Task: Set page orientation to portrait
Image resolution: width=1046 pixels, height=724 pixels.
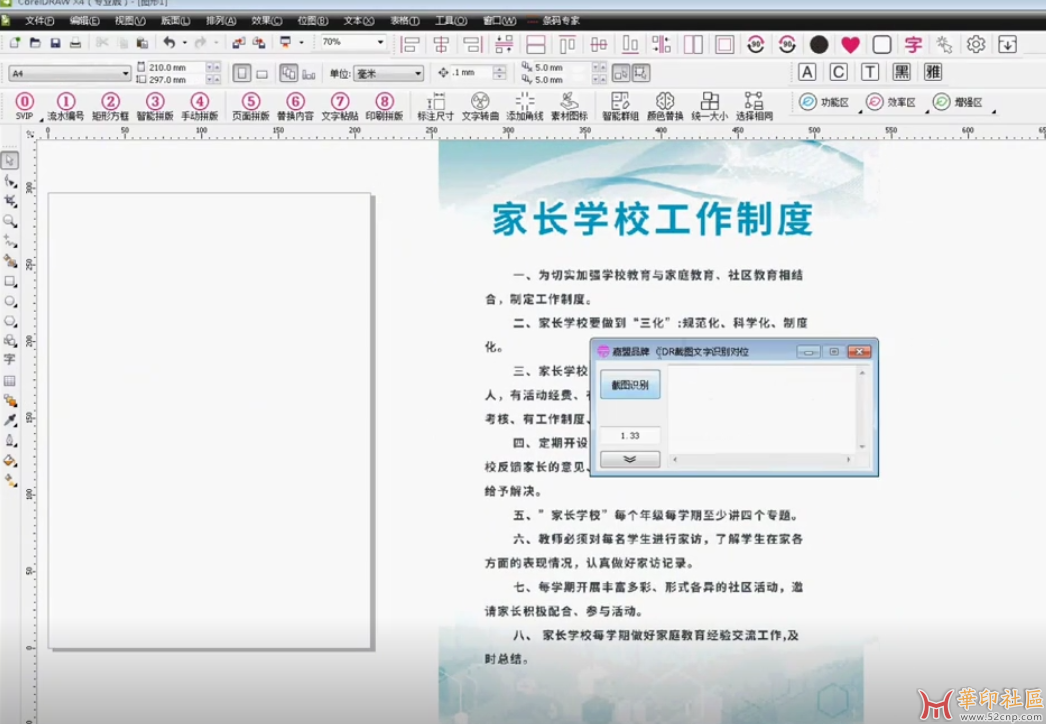Action: [242, 73]
